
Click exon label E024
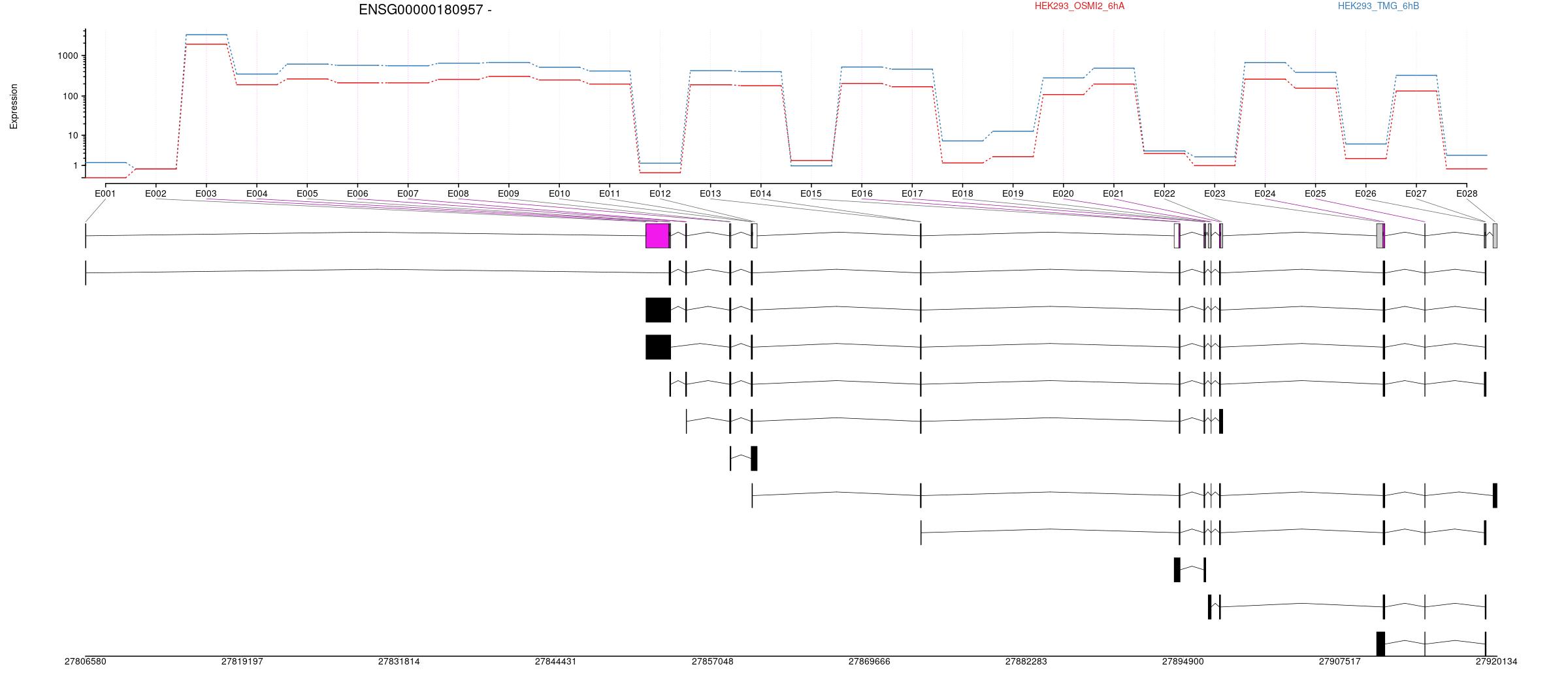pos(1265,193)
